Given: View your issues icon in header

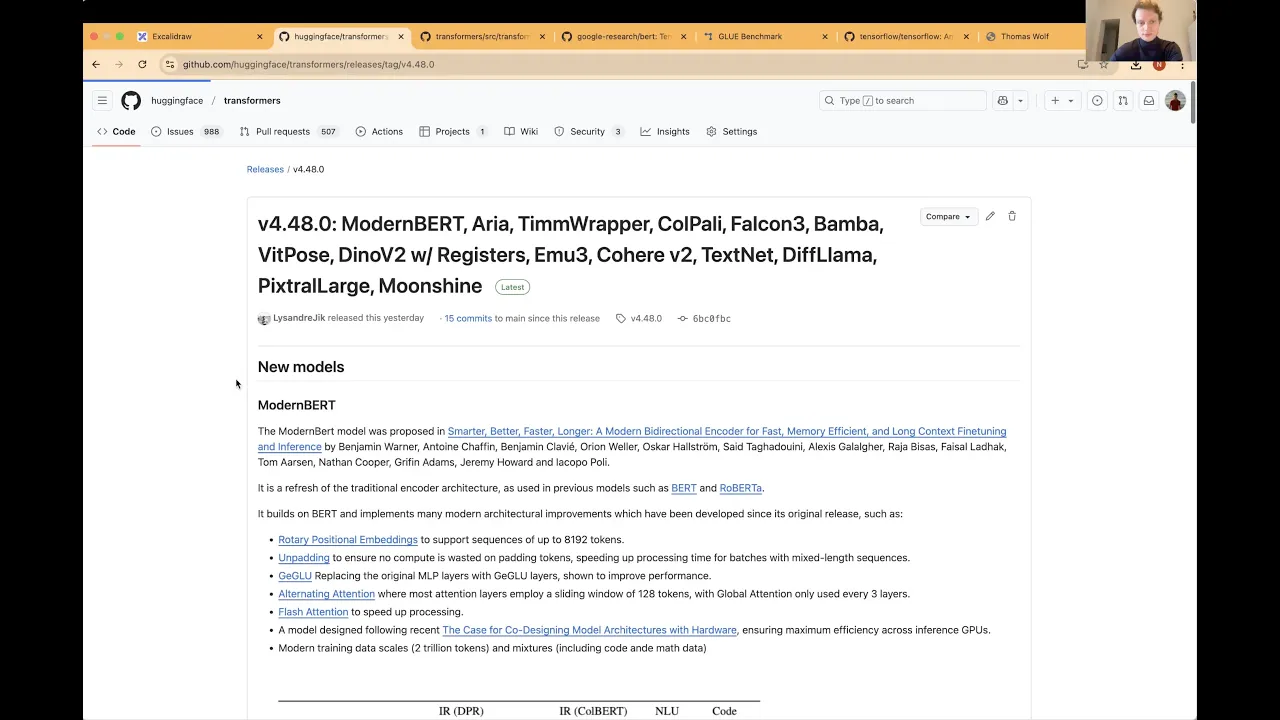Looking at the screenshot, I should 1097,100.
